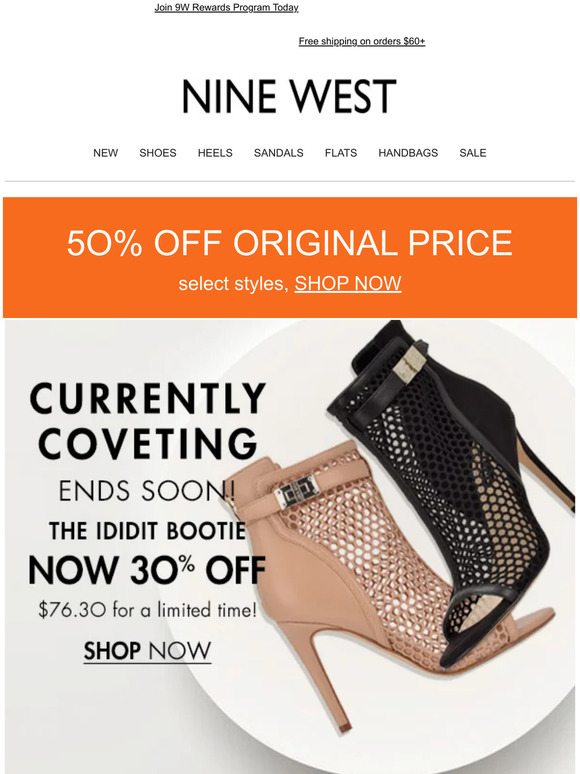Image resolution: width=580 pixels, height=774 pixels.
Task: Click the Nine West logo
Action: coord(289,96)
